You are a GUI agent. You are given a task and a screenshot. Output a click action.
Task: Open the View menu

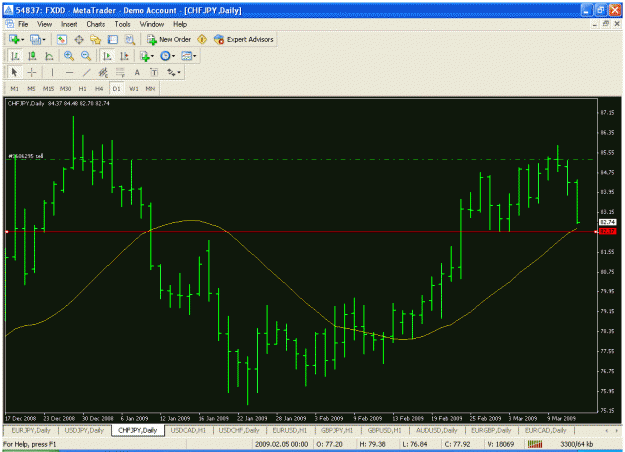44,24
